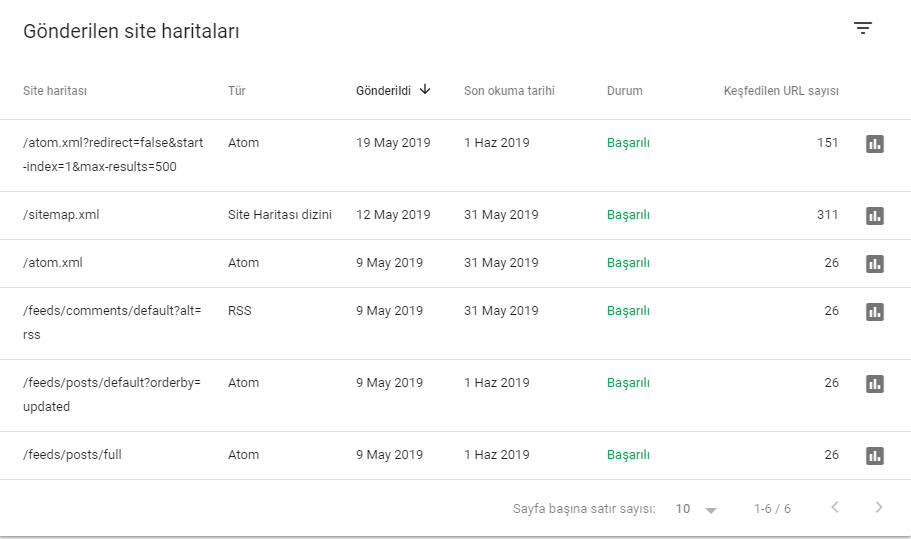911x539 pixels.
Task: Open chart icon for the 151-URL atom sitemap
Action: pyautogui.click(x=874, y=143)
